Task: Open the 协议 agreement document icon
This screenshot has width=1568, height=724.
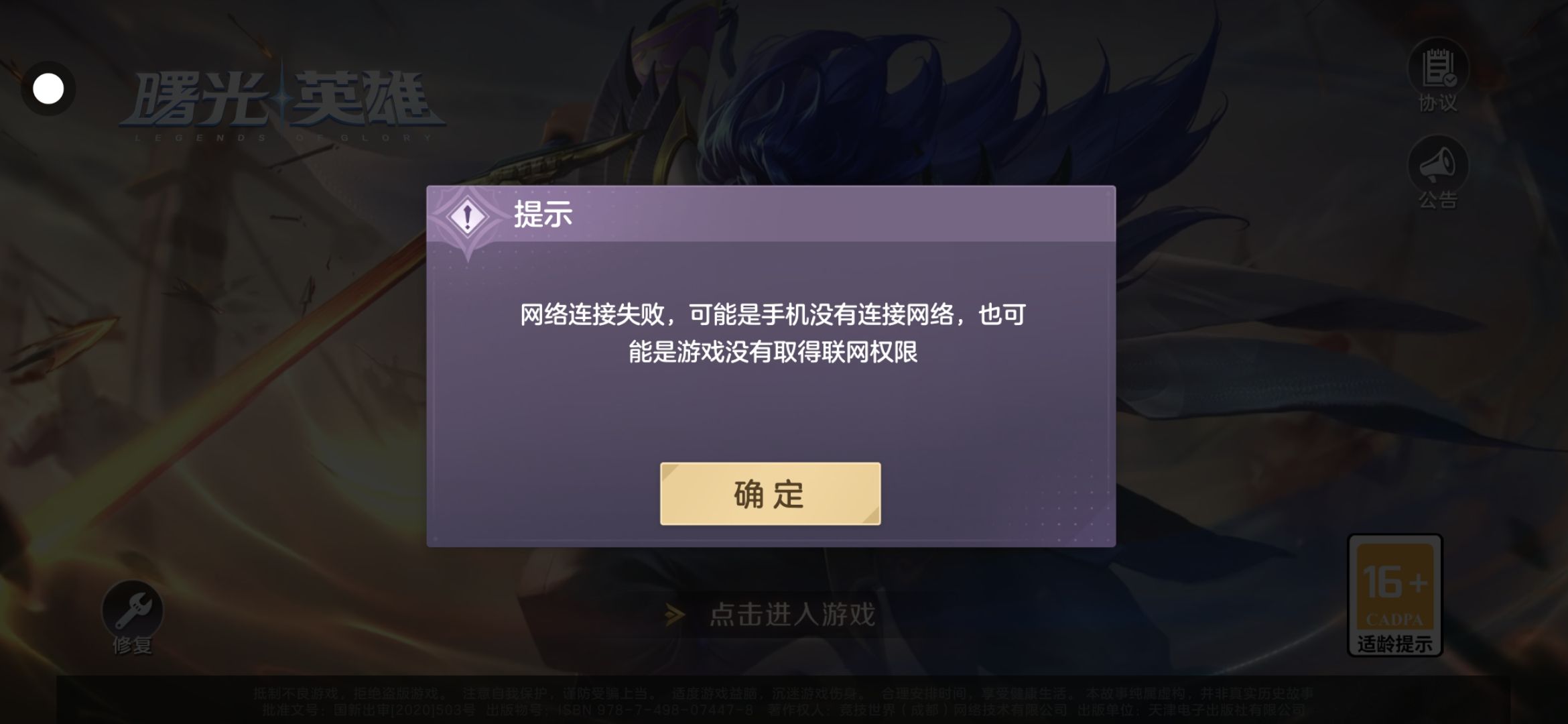Action: (1438, 69)
